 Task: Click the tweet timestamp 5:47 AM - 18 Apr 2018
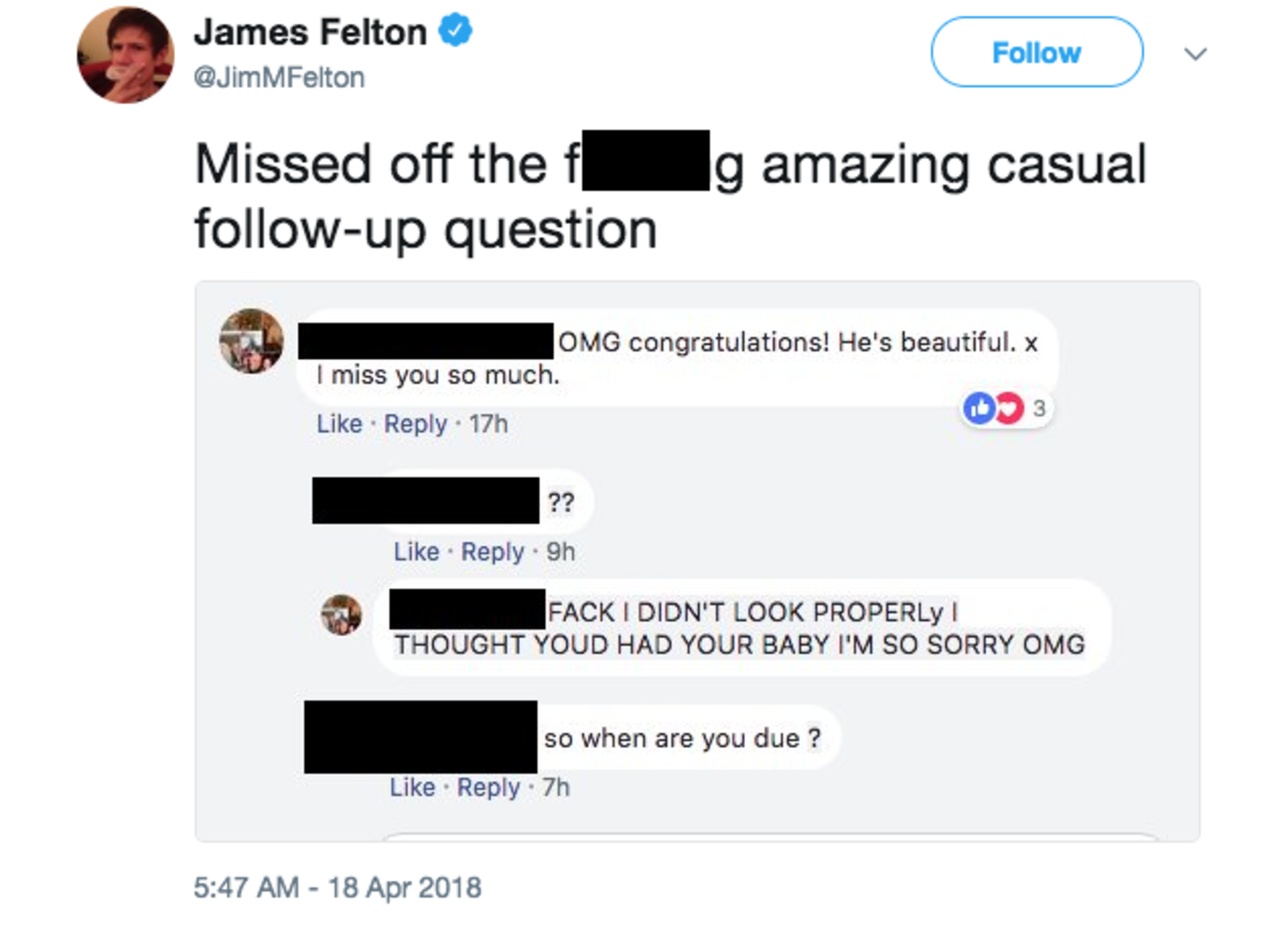coord(337,887)
